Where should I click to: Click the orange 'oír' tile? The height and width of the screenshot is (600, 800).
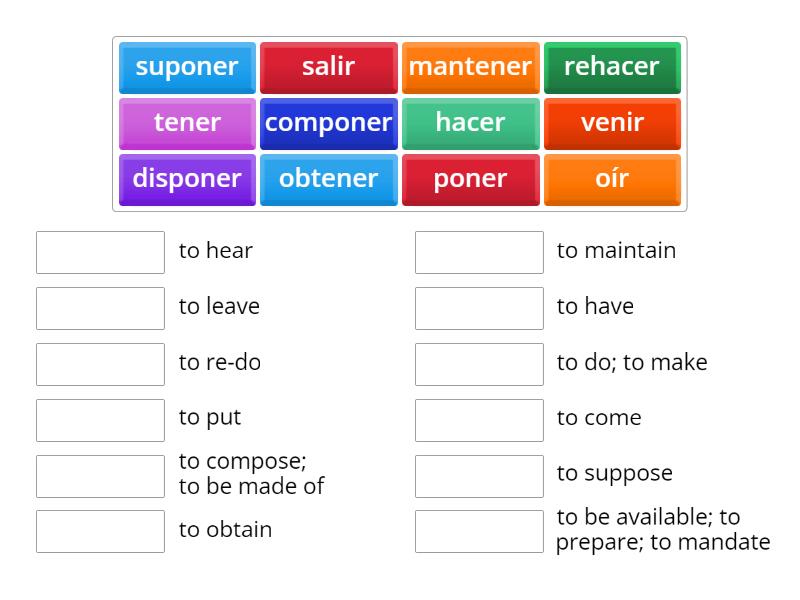click(612, 179)
